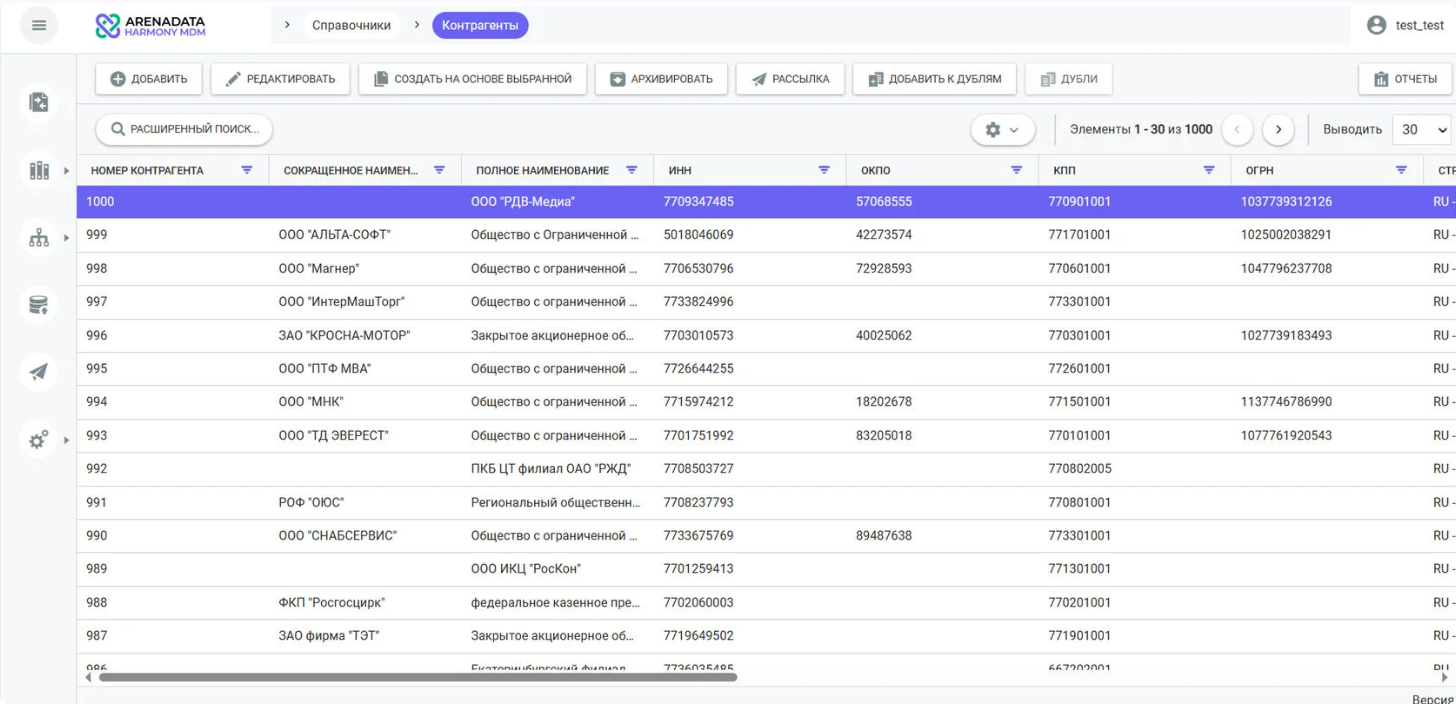Open the table settings gear dropdown

[1002, 130]
